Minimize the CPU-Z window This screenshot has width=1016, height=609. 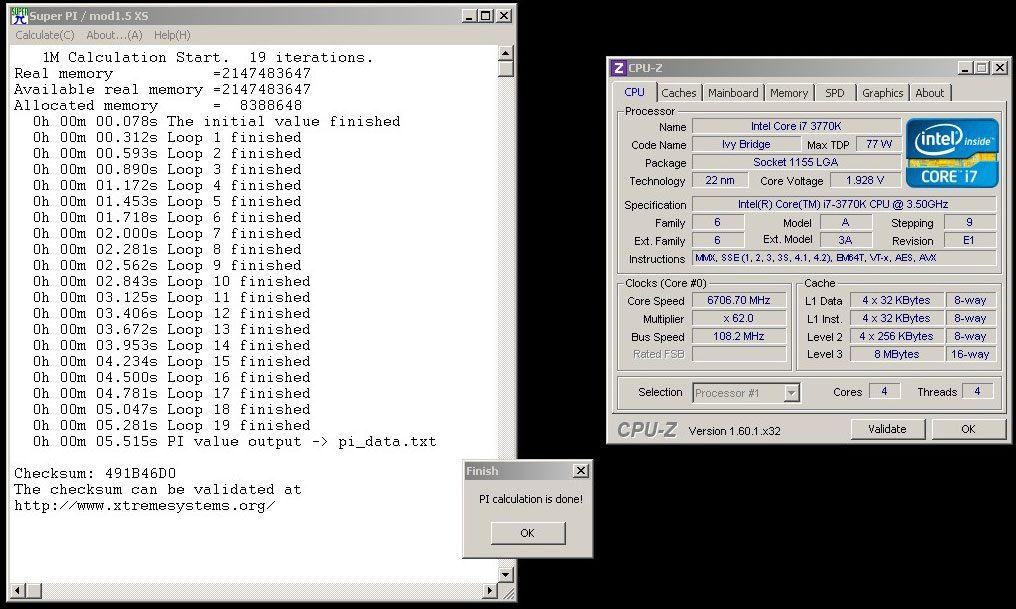tap(965, 67)
